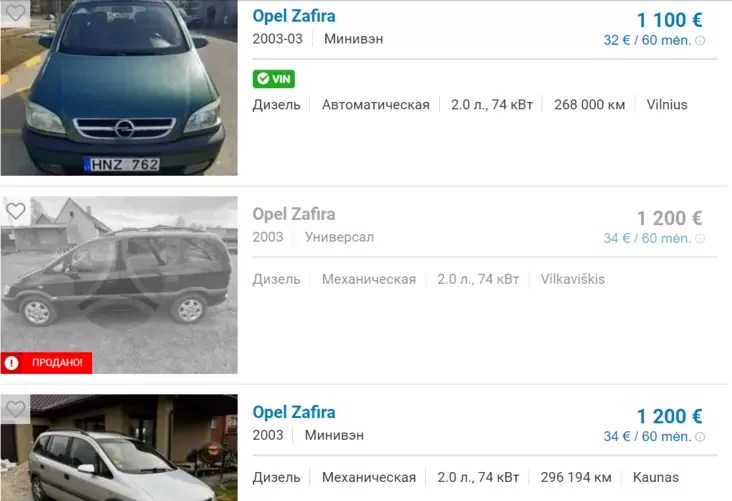
Task: Open info icon on the Kaunas listing's loan price
Action: [x=700, y=437]
